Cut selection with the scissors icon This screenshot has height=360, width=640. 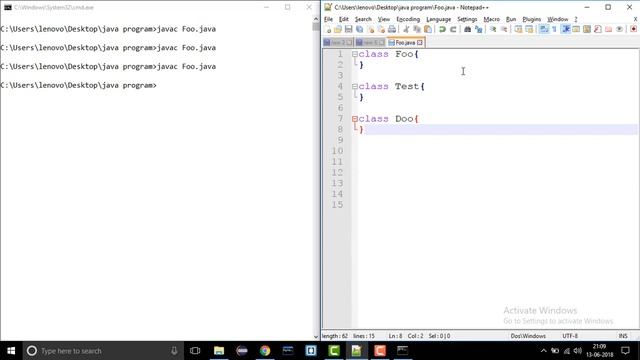point(406,29)
